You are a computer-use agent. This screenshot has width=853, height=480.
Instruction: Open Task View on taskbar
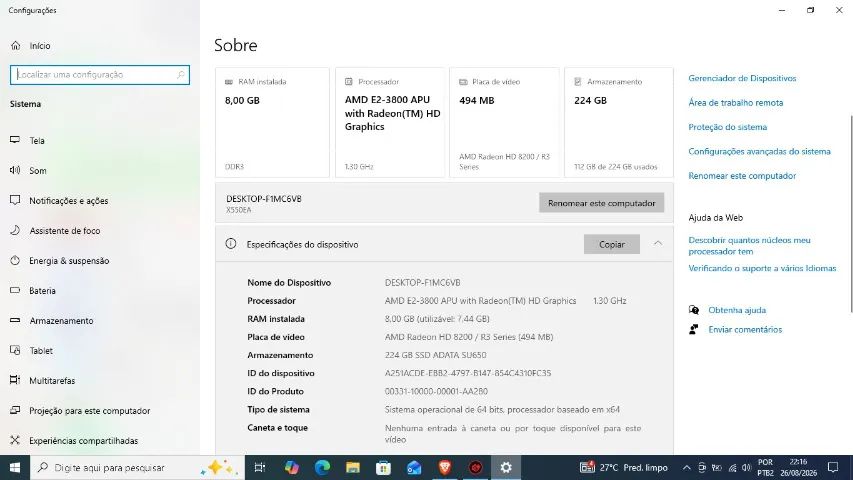click(x=260, y=467)
